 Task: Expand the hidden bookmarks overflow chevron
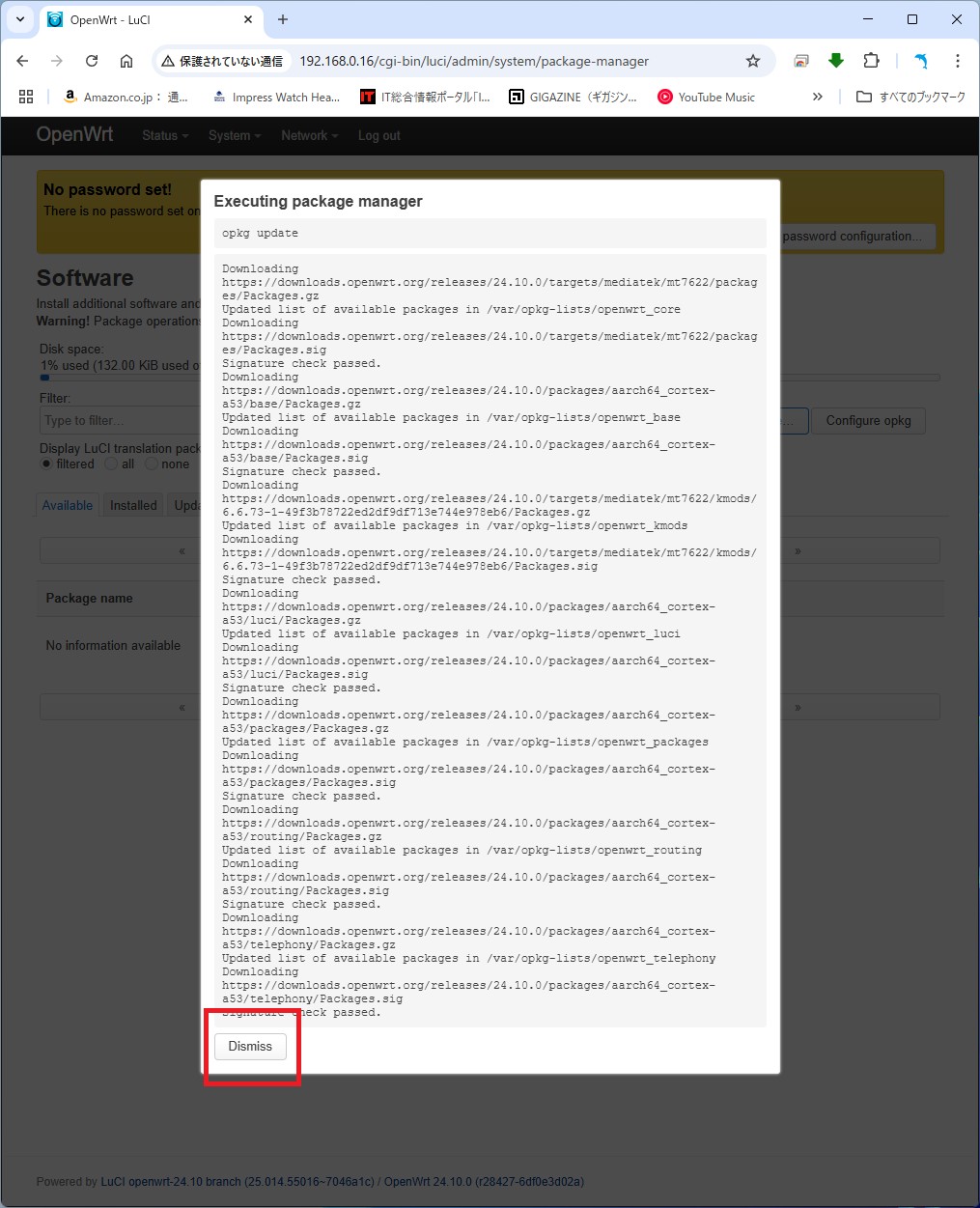point(818,97)
